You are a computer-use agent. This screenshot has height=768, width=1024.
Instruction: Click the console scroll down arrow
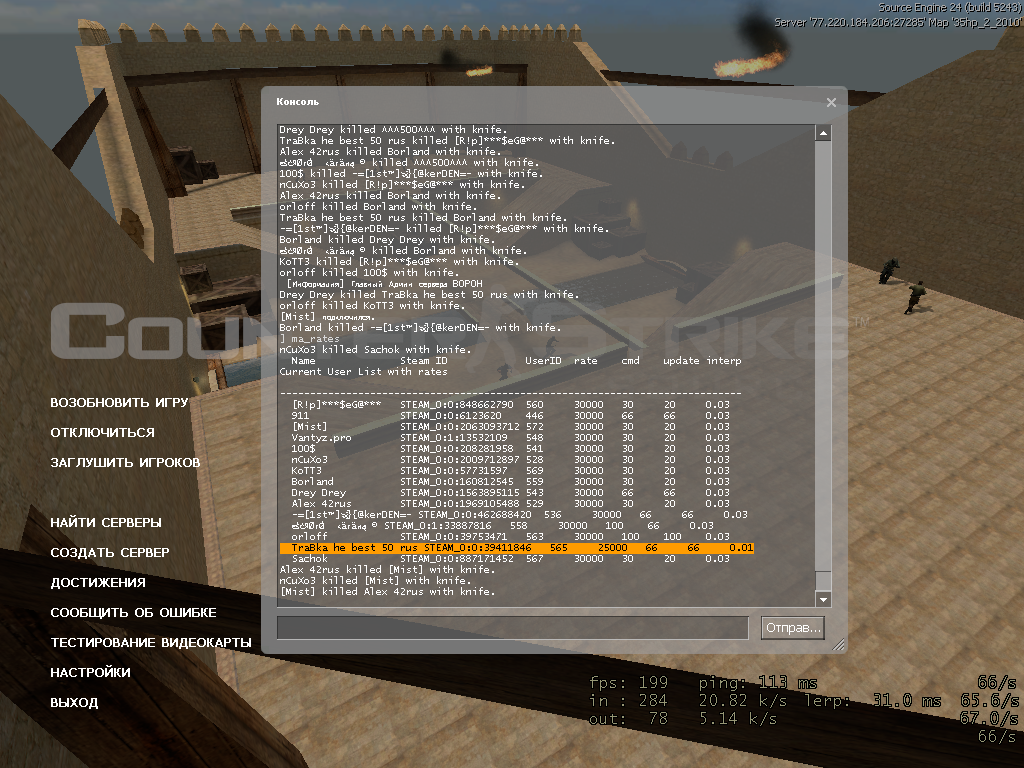click(x=823, y=599)
